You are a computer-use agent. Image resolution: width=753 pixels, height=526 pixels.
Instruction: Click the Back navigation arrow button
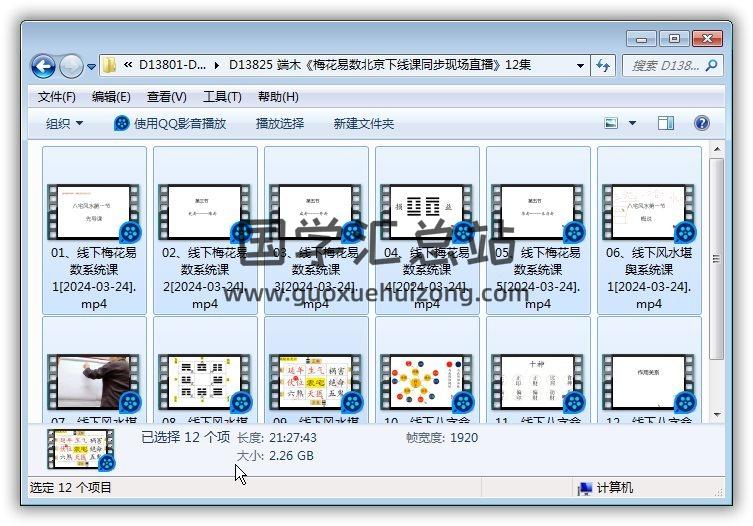tap(43, 66)
